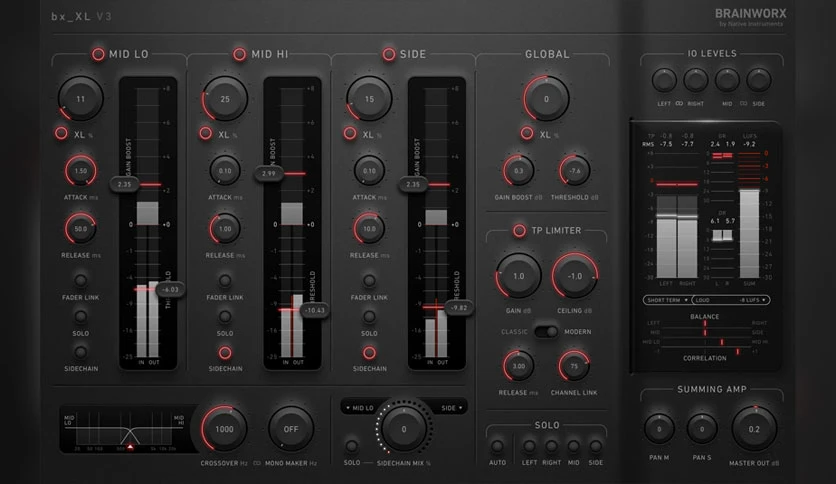
Task: Click the Sidechain Mix Solo button
Action: [351, 446]
